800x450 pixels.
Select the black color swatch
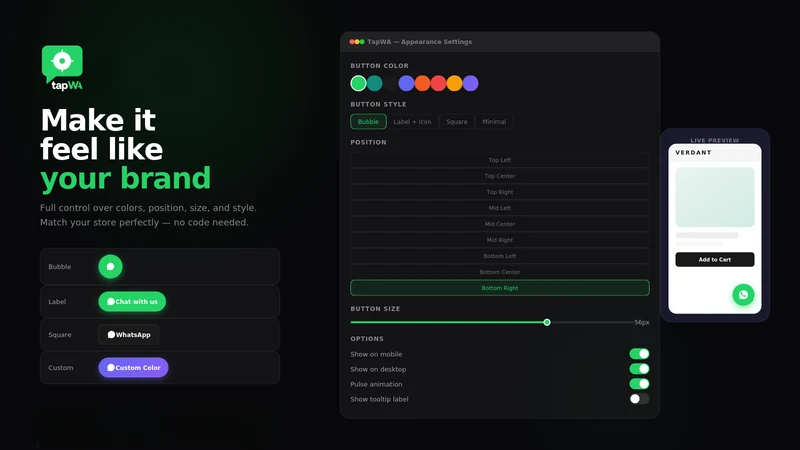390,83
